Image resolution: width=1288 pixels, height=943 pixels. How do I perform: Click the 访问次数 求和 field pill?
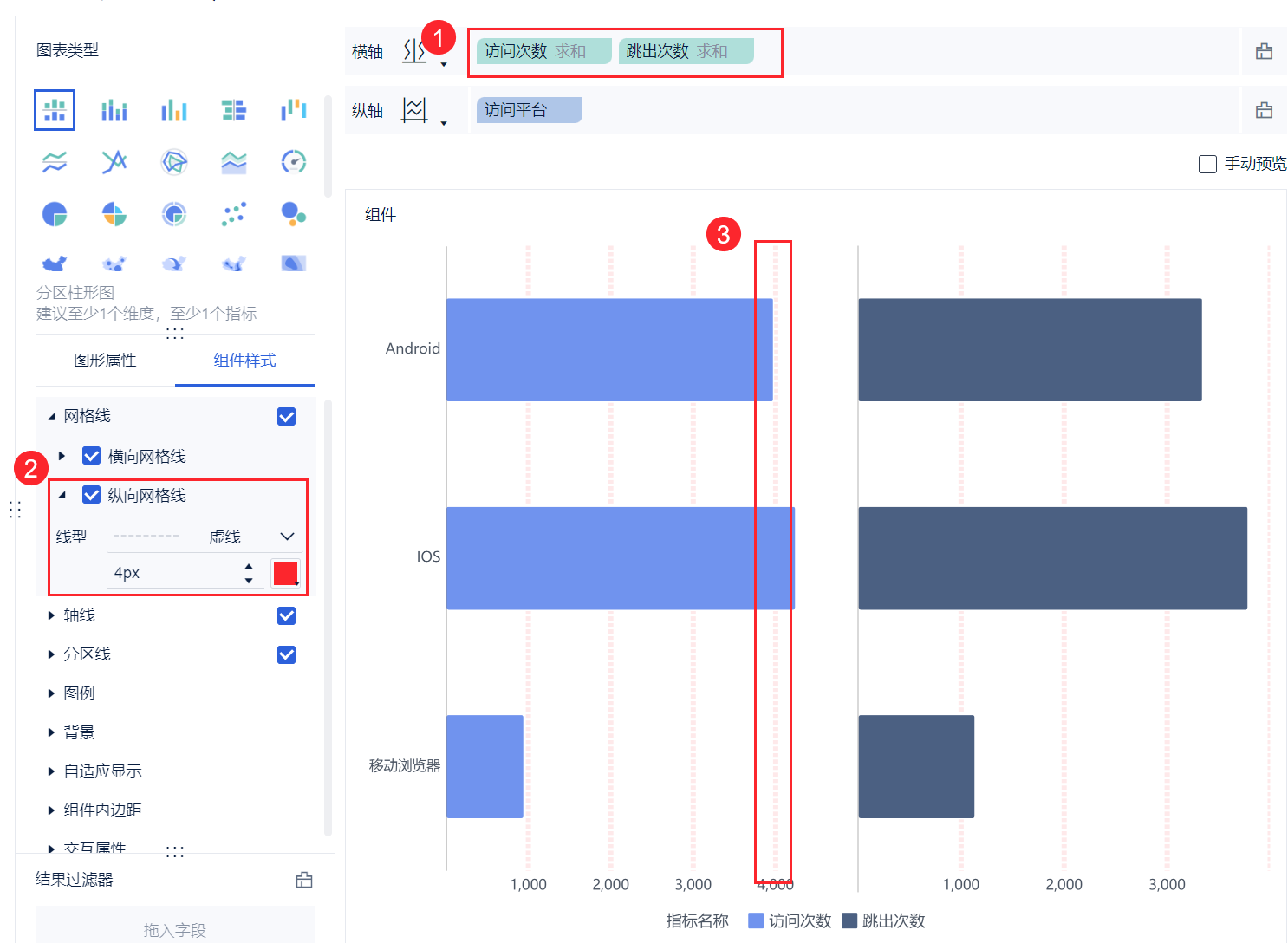[x=544, y=51]
